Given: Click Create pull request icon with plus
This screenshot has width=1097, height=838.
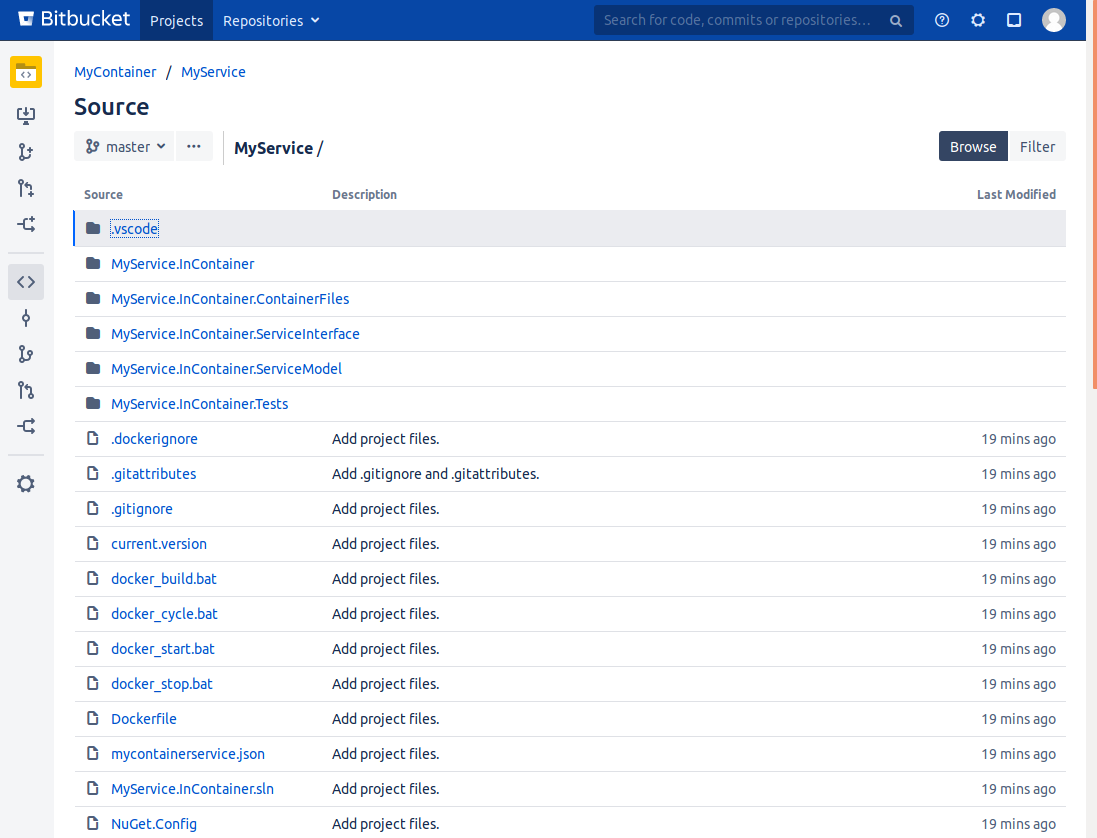Looking at the screenshot, I should coord(26,188).
